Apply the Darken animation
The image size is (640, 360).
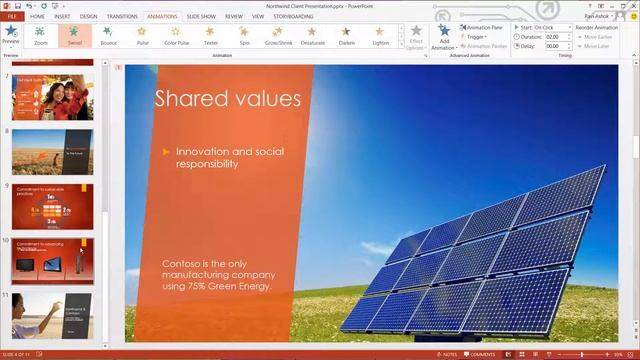pyautogui.click(x=347, y=36)
